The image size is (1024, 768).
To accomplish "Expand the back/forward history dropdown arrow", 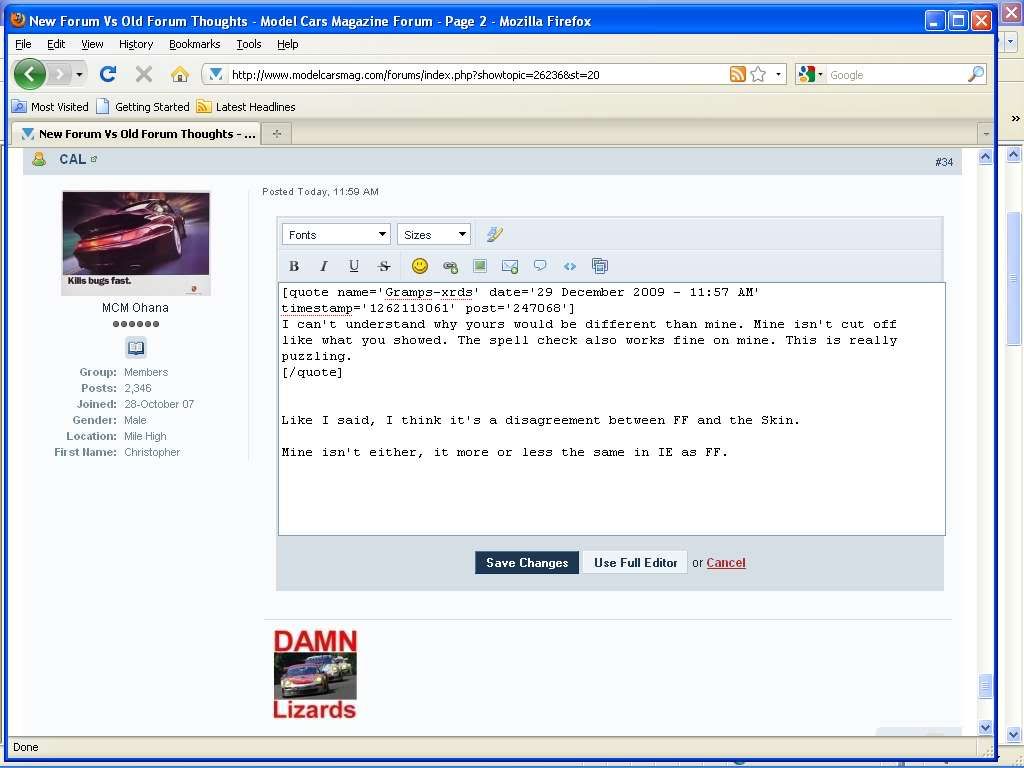I will [79, 74].
